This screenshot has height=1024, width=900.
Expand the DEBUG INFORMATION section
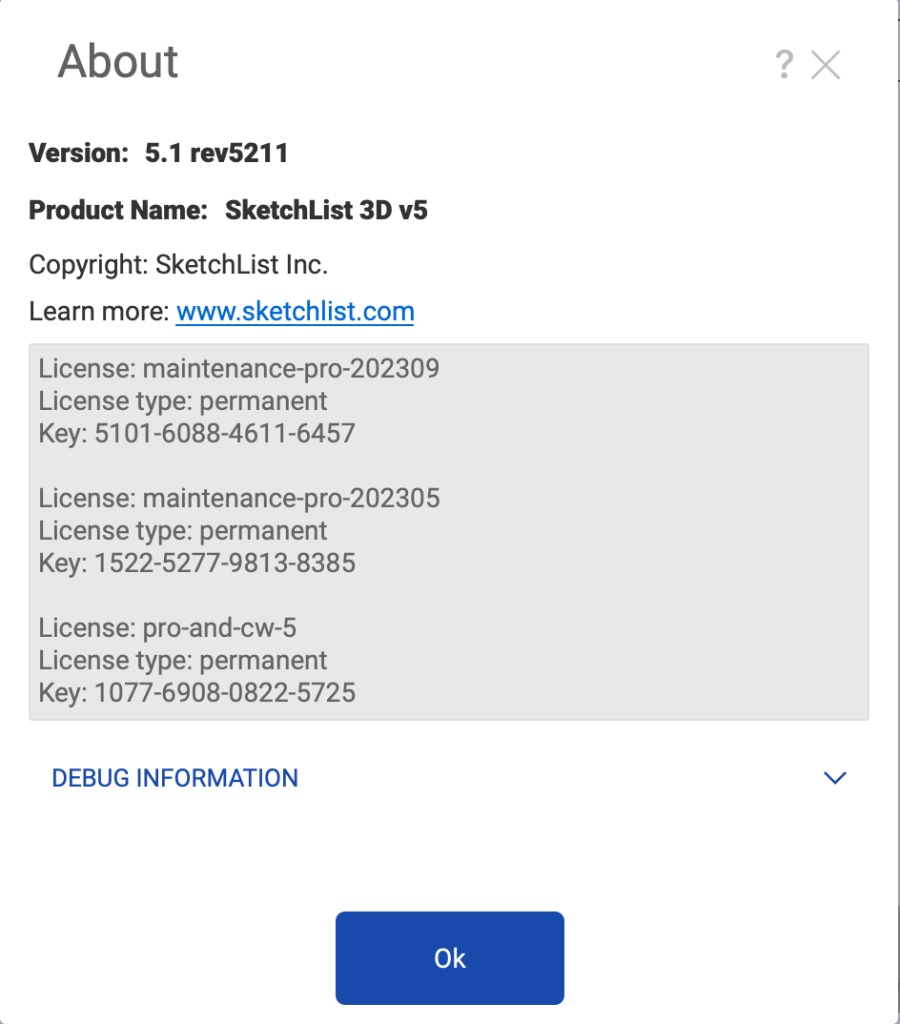tap(175, 778)
